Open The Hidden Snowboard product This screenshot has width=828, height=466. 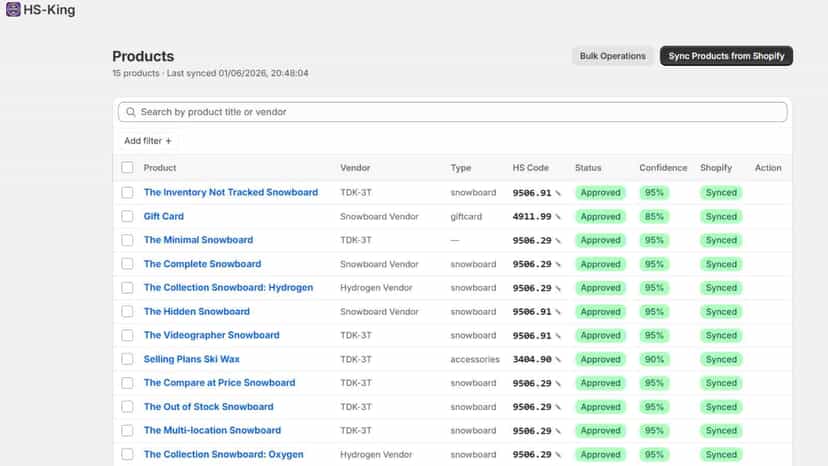[196, 311]
